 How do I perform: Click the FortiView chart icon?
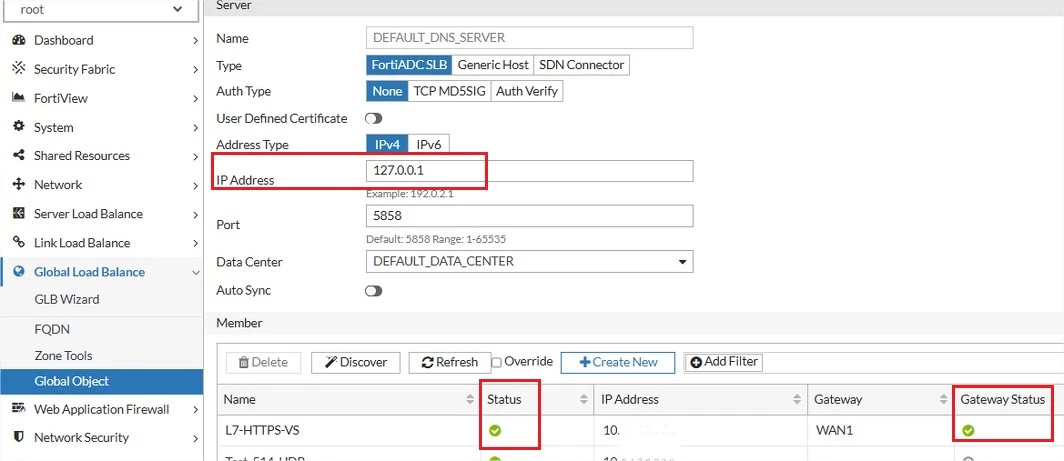point(19,98)
